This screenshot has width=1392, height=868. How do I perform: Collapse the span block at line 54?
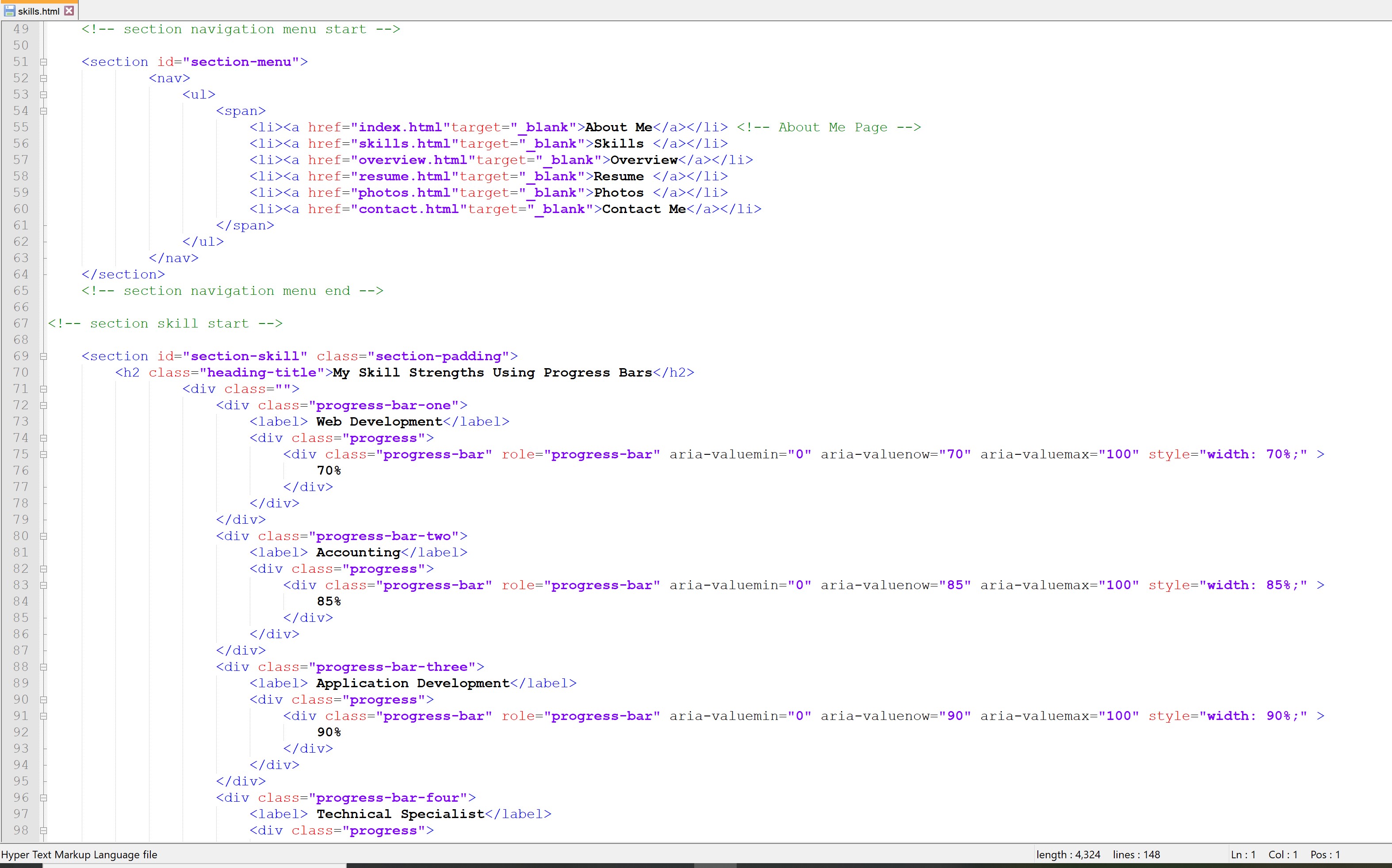(x=44, y=111)
